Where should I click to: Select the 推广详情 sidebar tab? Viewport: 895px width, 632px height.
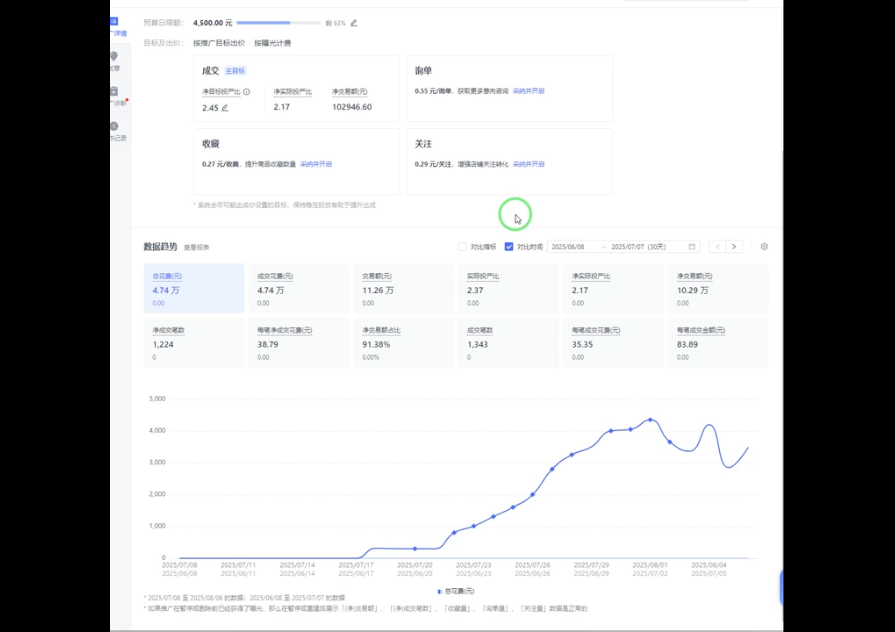[x=116, y=27]
